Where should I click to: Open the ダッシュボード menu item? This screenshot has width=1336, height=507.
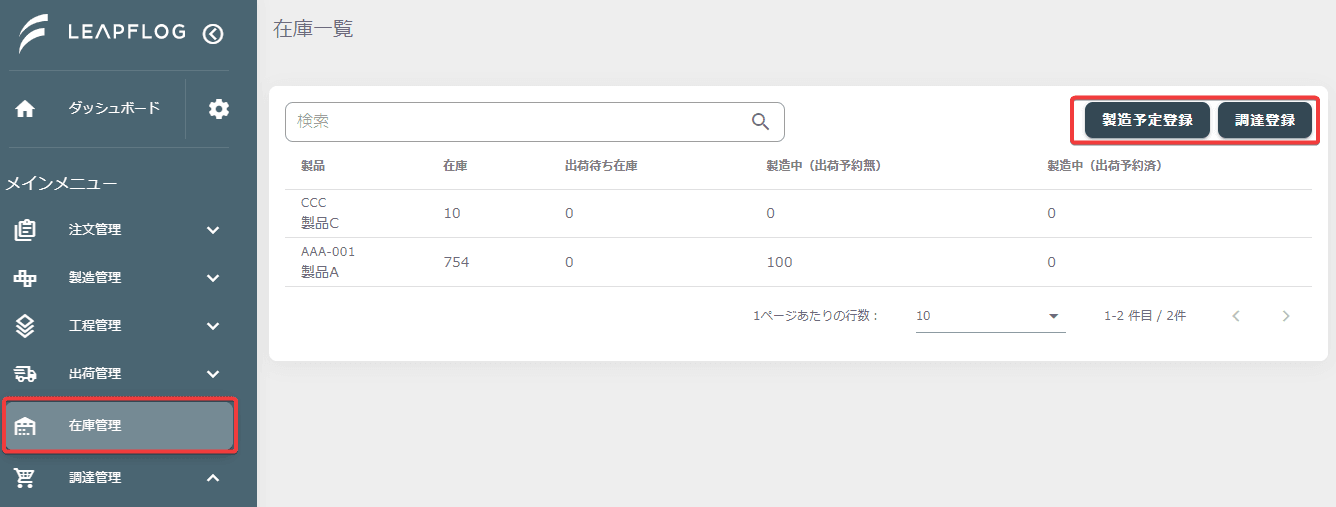[x=93, y=109]
